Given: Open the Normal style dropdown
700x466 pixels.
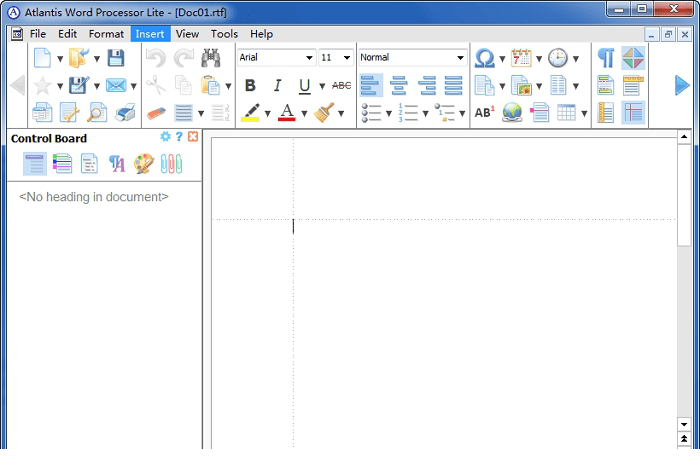Looking at the screenshot, I should tap(460, 58).
